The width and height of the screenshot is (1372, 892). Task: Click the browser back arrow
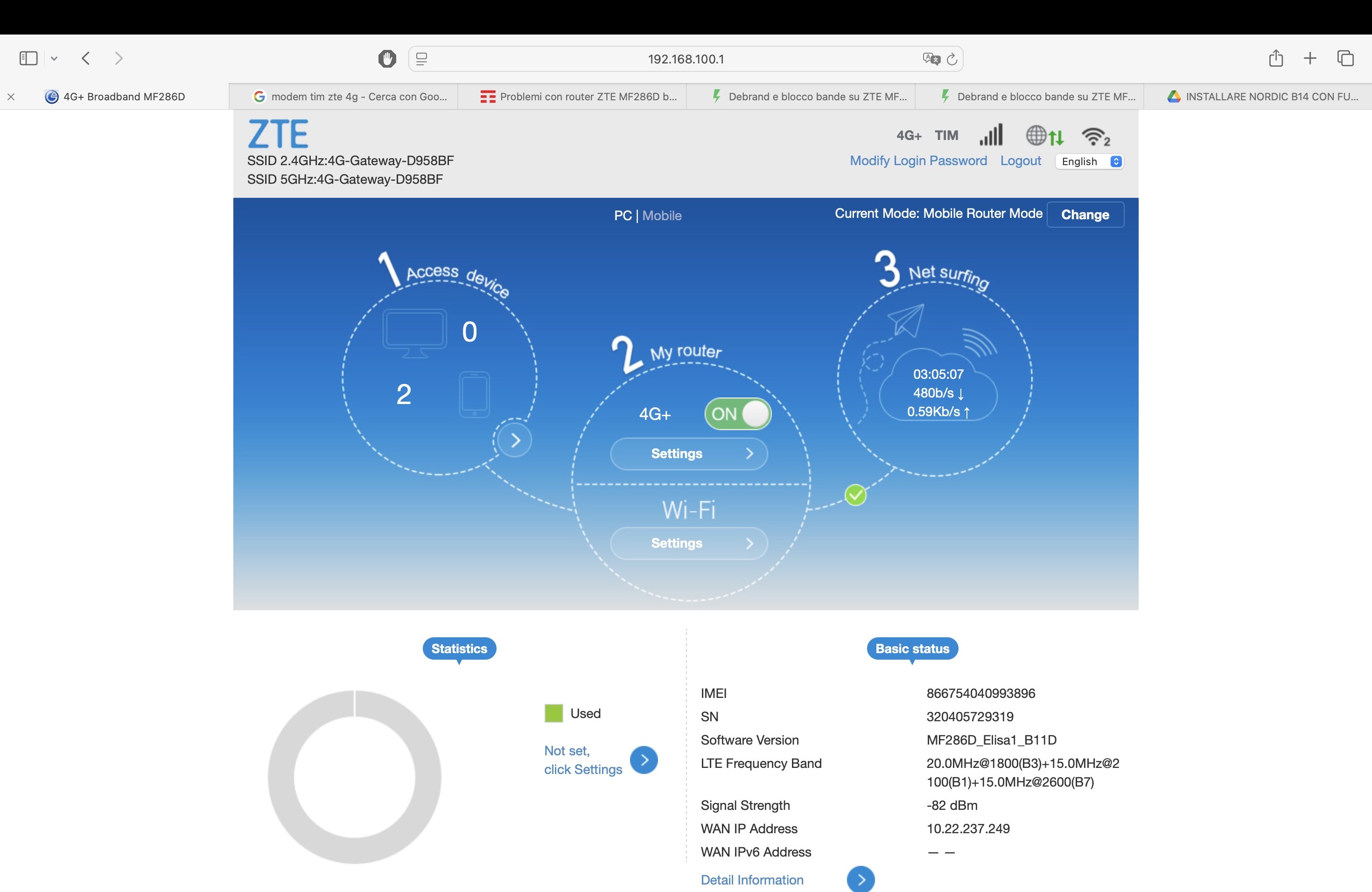point(86,58)
